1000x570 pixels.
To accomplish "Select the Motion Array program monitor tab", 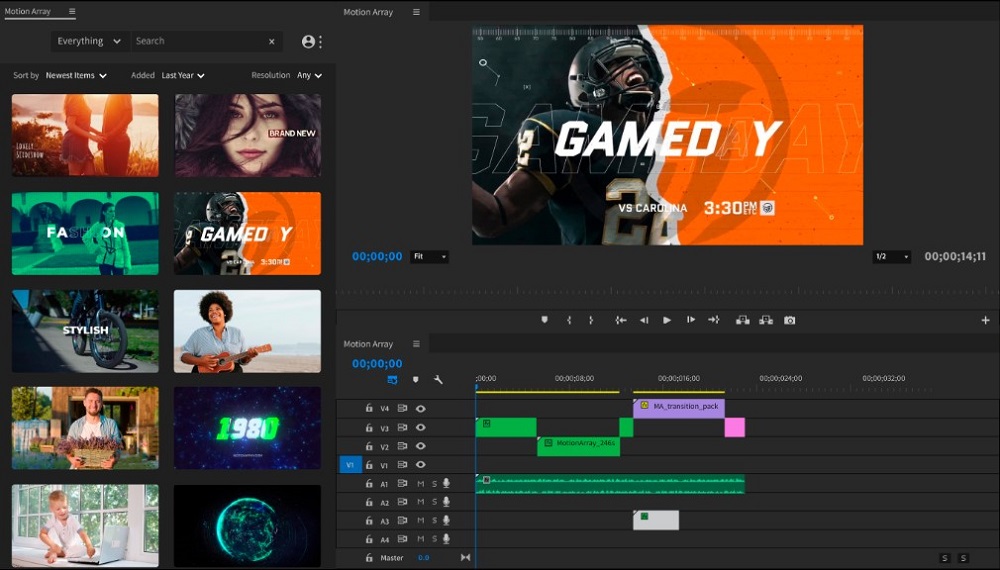I will [368, 11].
